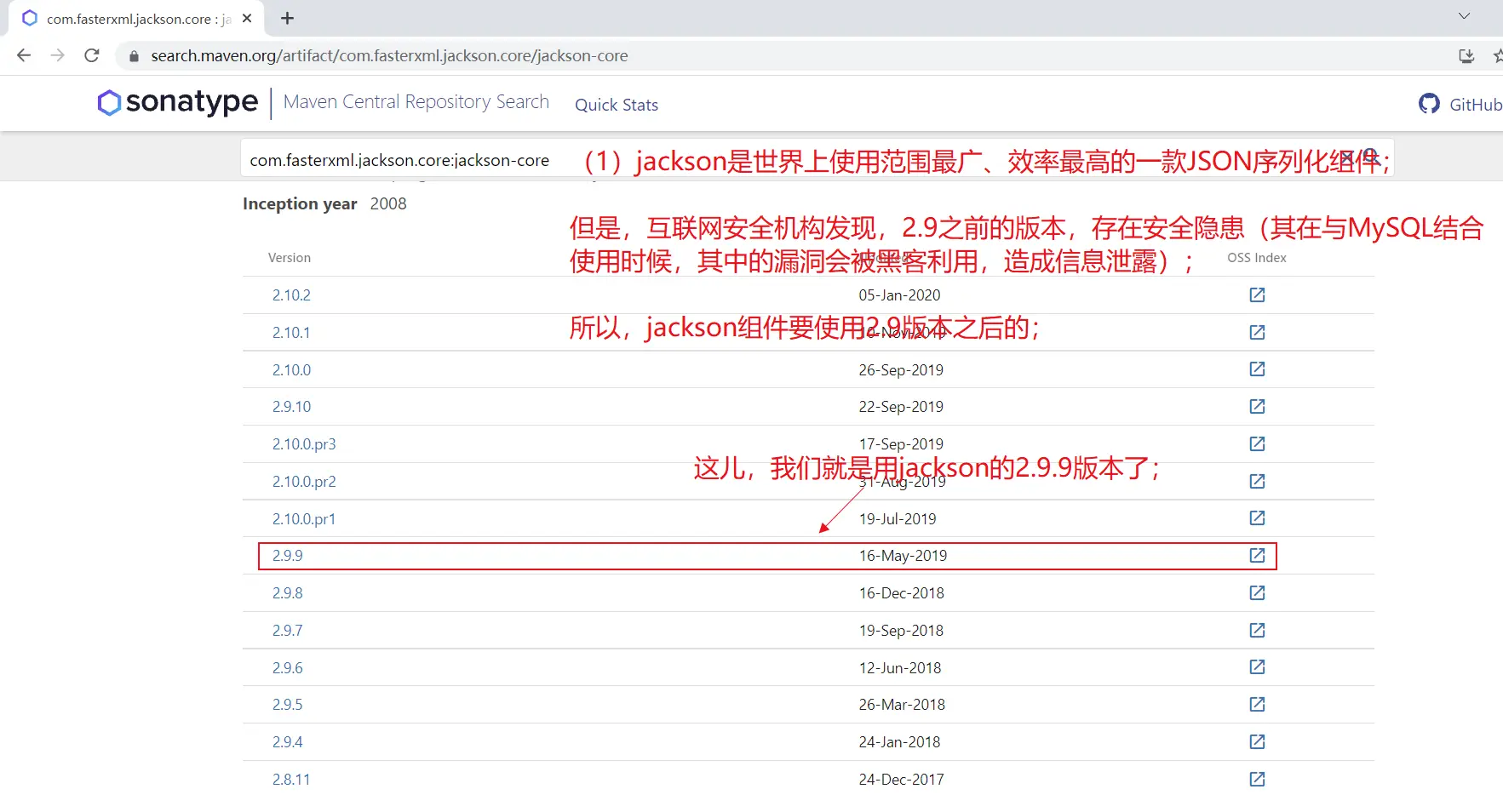Close the jackson-core browser tab
This screenshot has width=1503, height=812.
click(247, 18)
